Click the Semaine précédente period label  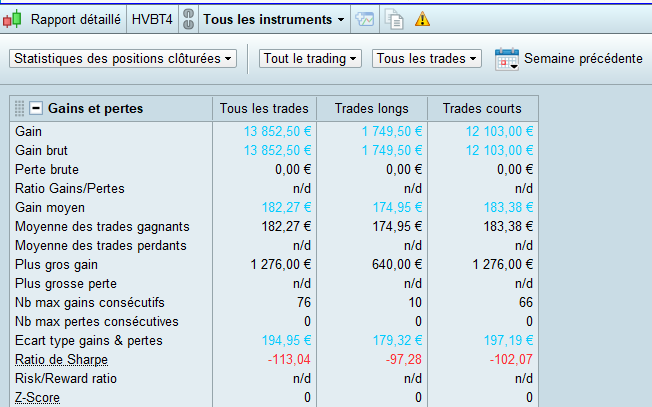[x=583, y=59]
